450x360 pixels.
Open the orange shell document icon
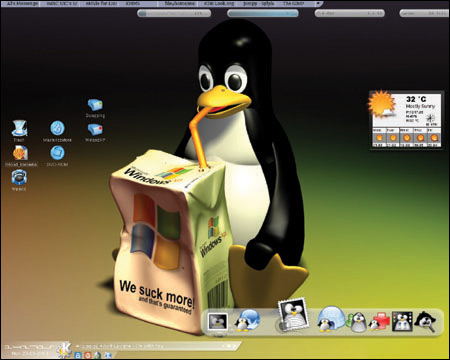point(20,153)
